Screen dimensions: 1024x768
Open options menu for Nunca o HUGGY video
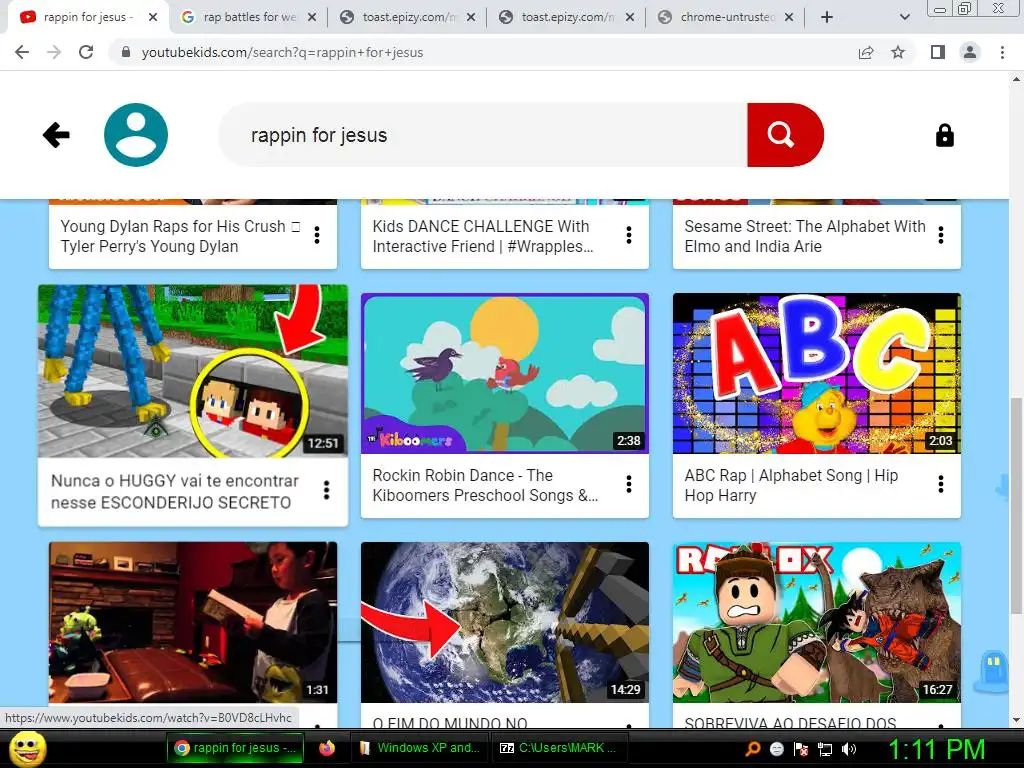click(327, 490)
